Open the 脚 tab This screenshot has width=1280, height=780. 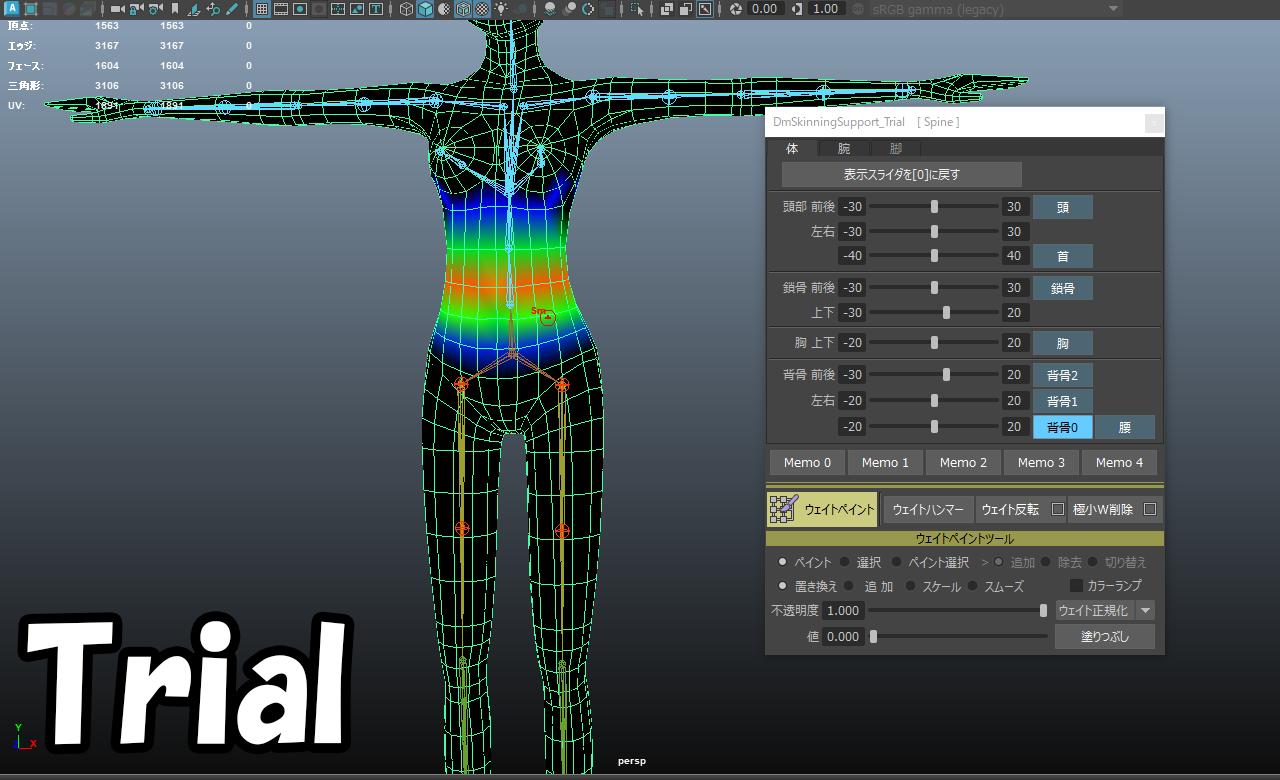tap(895, 148)
